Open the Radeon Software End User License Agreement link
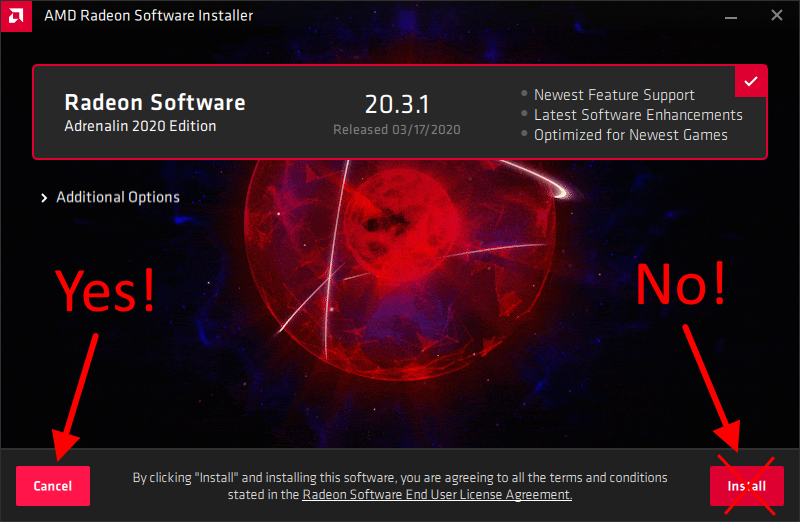 (x=437, y=494)
